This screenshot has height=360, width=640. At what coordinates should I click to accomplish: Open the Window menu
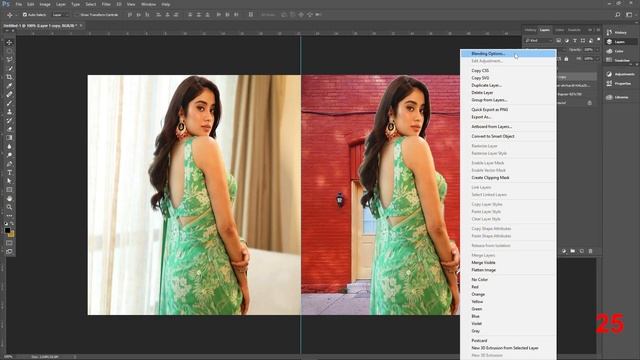(x=148, y=4)
